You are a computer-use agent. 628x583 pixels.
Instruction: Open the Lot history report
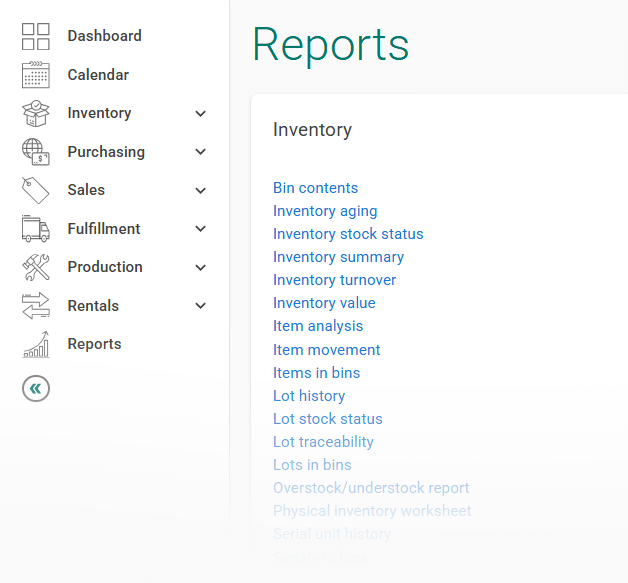coord(309,396)
